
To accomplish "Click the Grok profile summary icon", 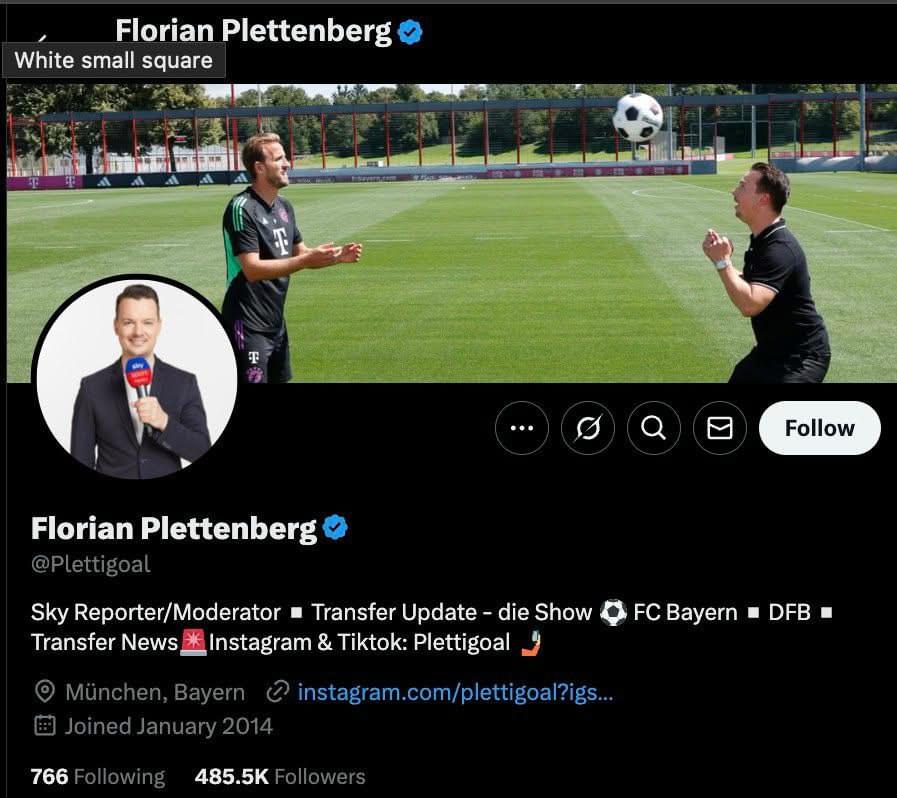I will 588,428.
